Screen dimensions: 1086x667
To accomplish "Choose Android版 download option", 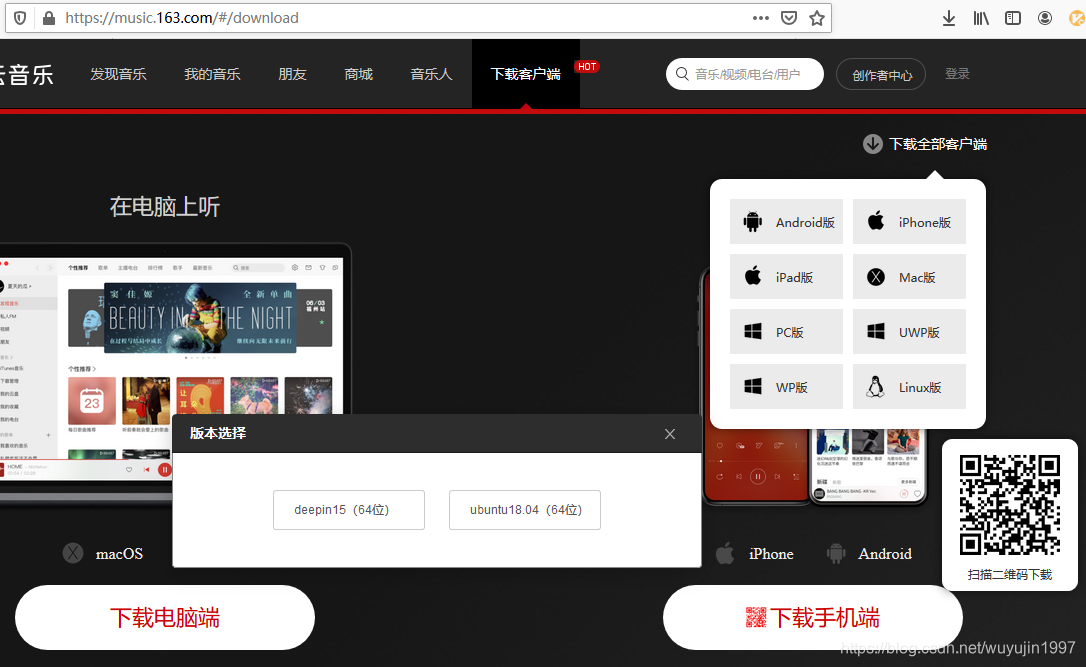I will click(786, 222).
